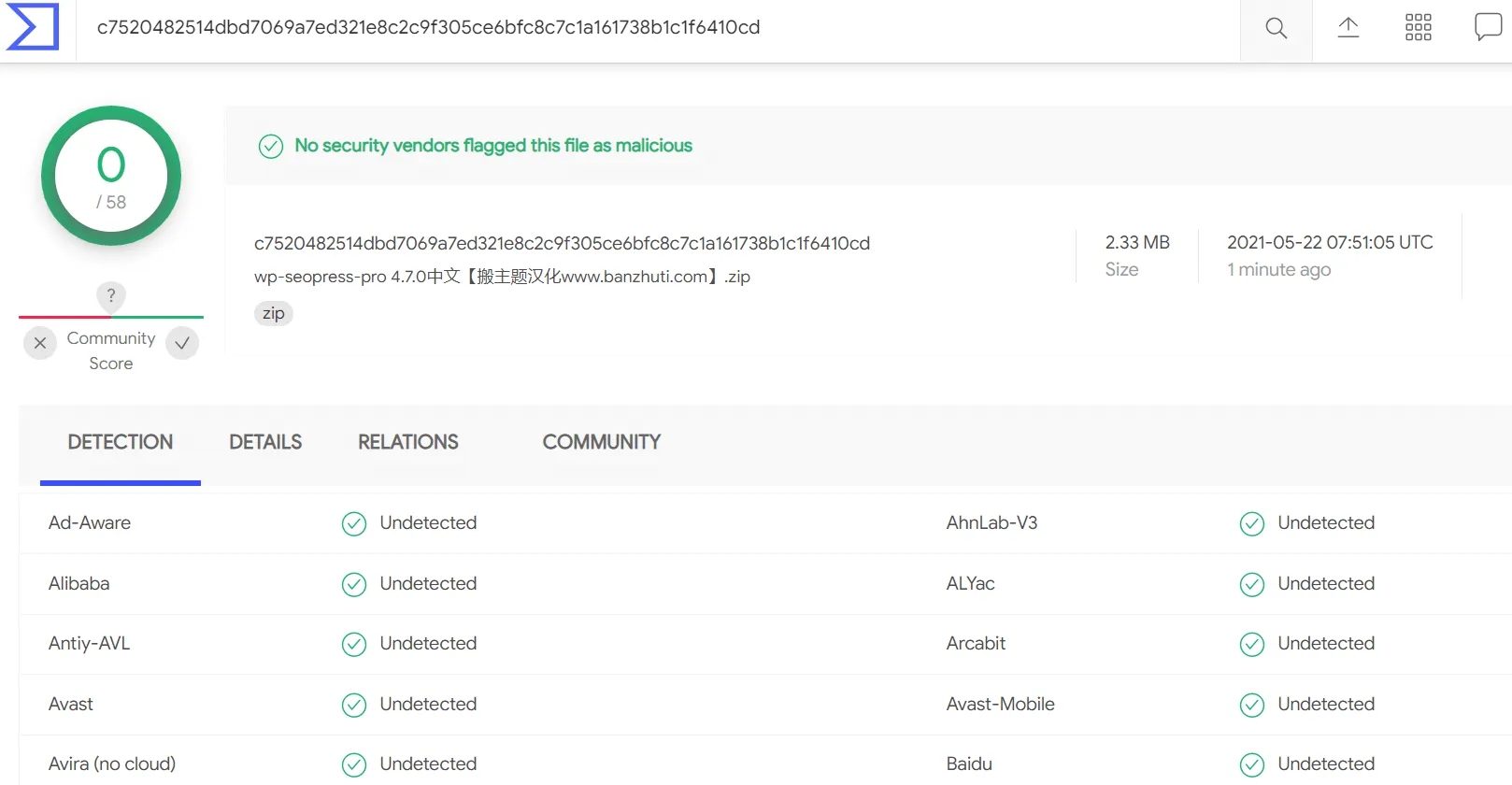Click the Avira (no cloud) vendor name
Viewport: 1512px width, 785px height.
[x=112, y=764]
